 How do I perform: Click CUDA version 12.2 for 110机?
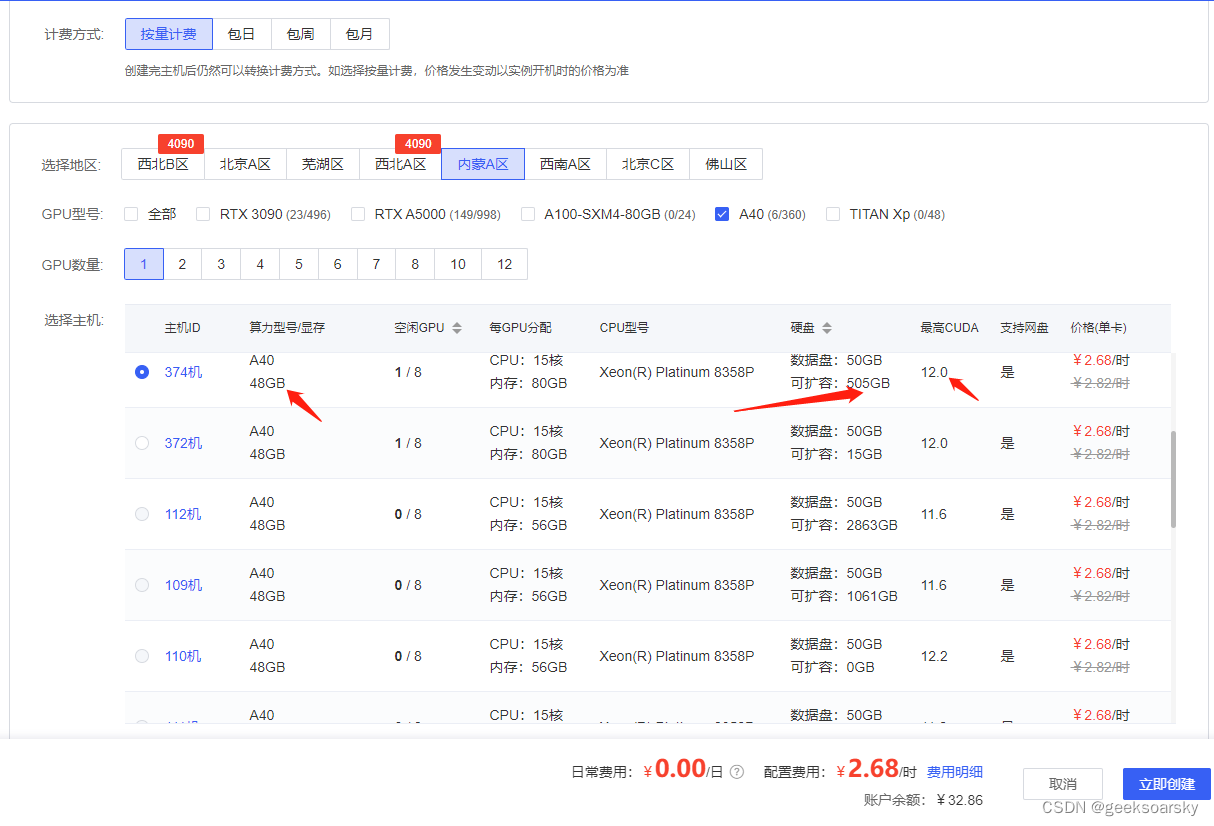[x=934, y=656]
